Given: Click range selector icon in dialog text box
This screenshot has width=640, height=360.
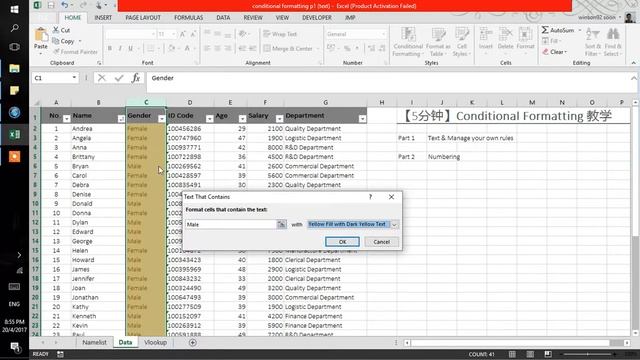Looking at the screenshot, I should coord(281,224).
